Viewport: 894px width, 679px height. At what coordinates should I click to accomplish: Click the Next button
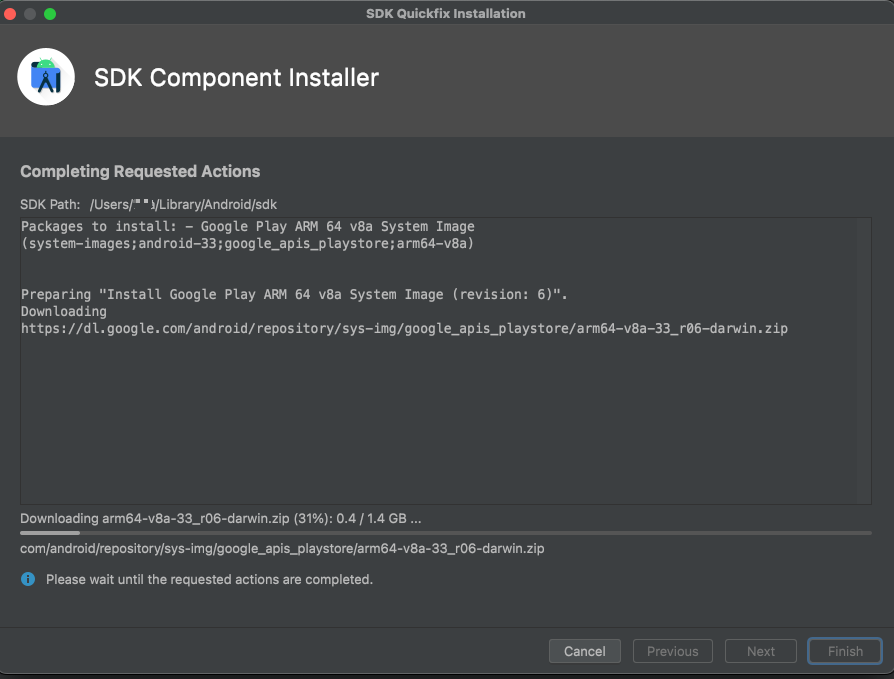pyautogui.click(x=760, y=651)
